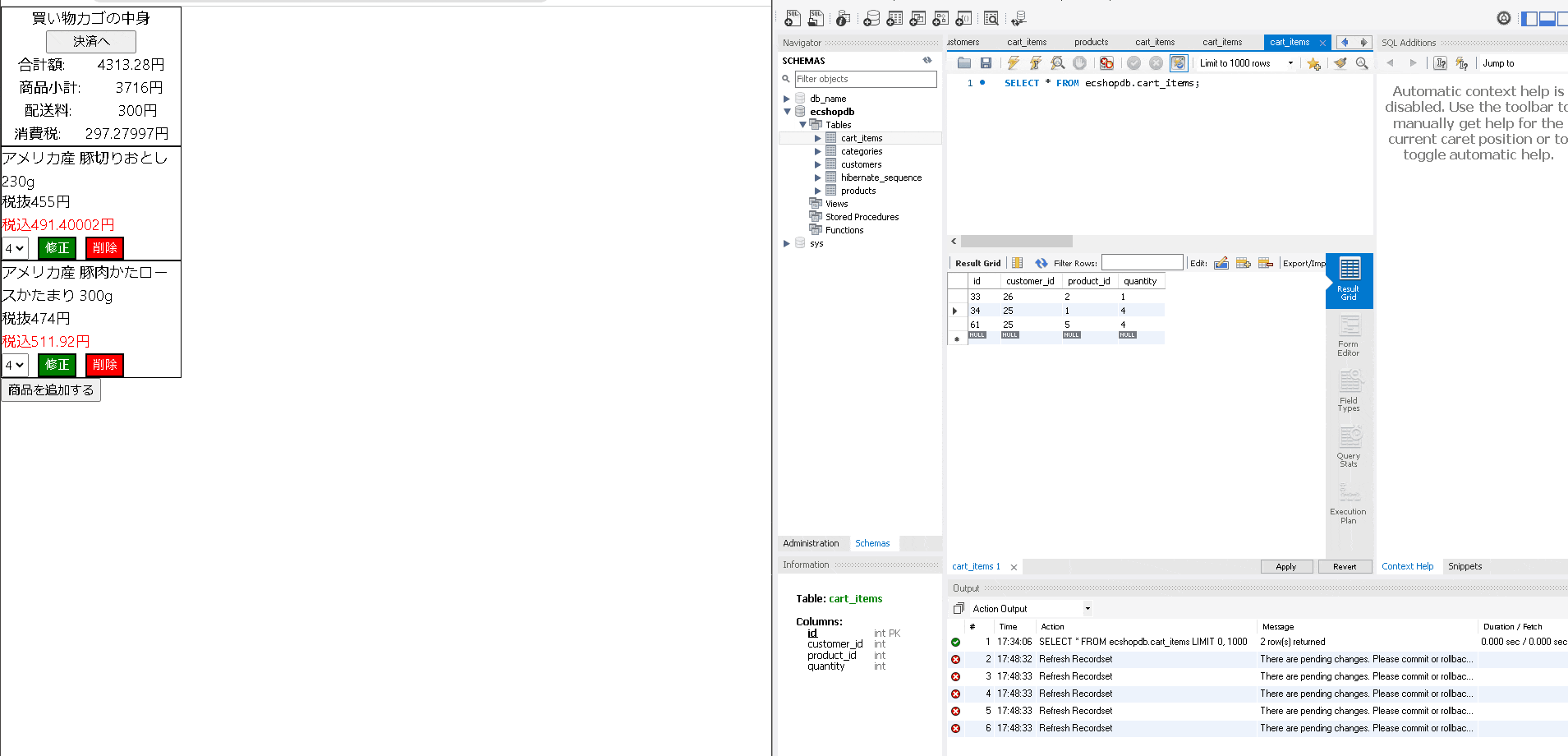Image resolution: width=1568 pixels, height=756 pixels.
Task: Click the create stored procedure icon
Action: coord(940,18)
